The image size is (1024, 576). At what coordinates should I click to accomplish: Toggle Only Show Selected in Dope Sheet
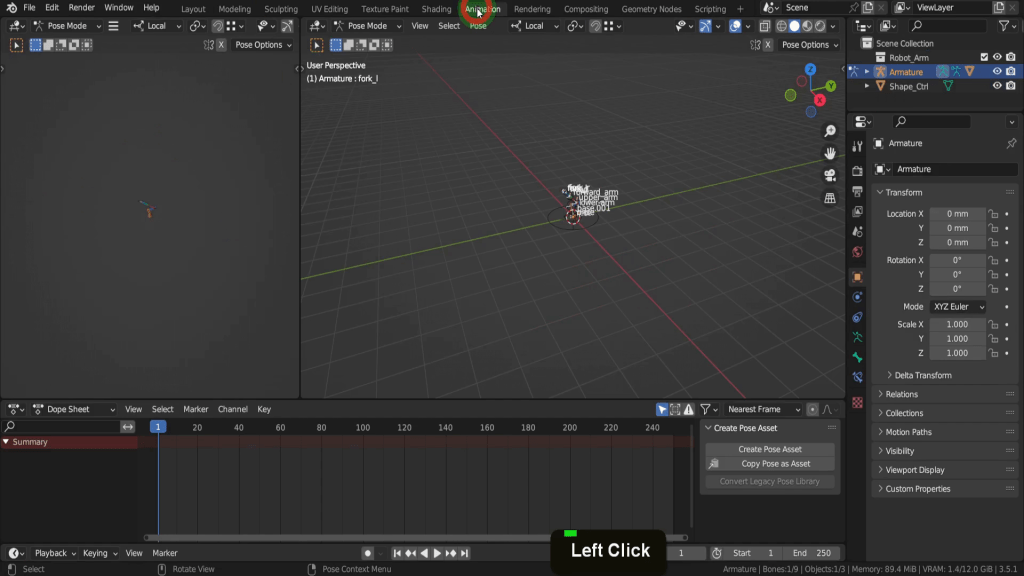click(662, 409)
